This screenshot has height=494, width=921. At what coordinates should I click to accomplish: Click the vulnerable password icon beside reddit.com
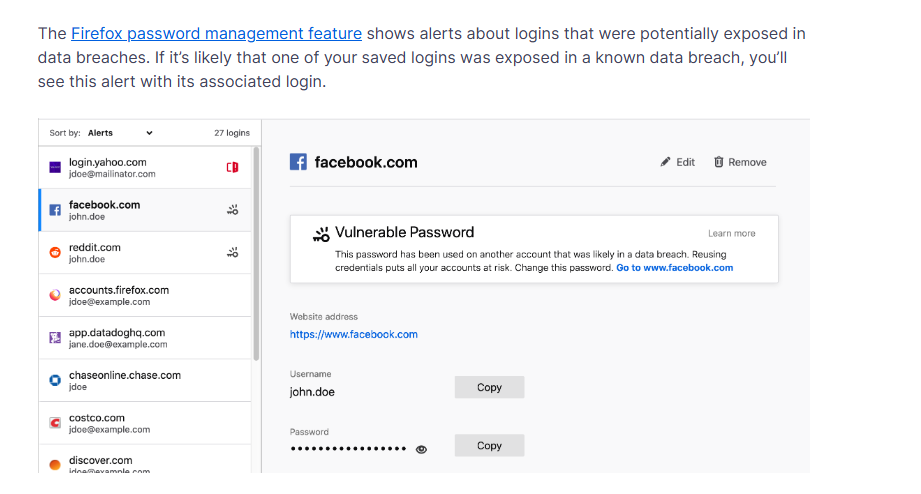[232, 253]
